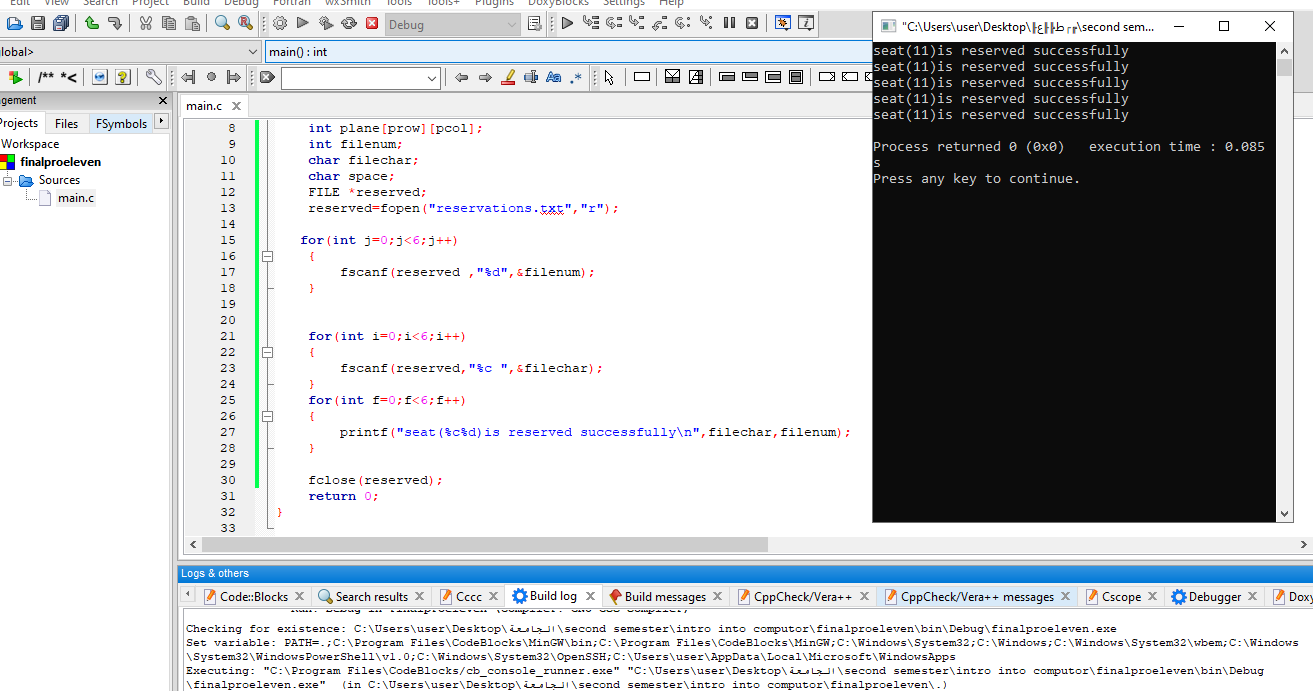This screenshot has width=1313, height=691.
Task: Toggle match case Aa icon
Action: pyautogui.click(x=554, y=77)
